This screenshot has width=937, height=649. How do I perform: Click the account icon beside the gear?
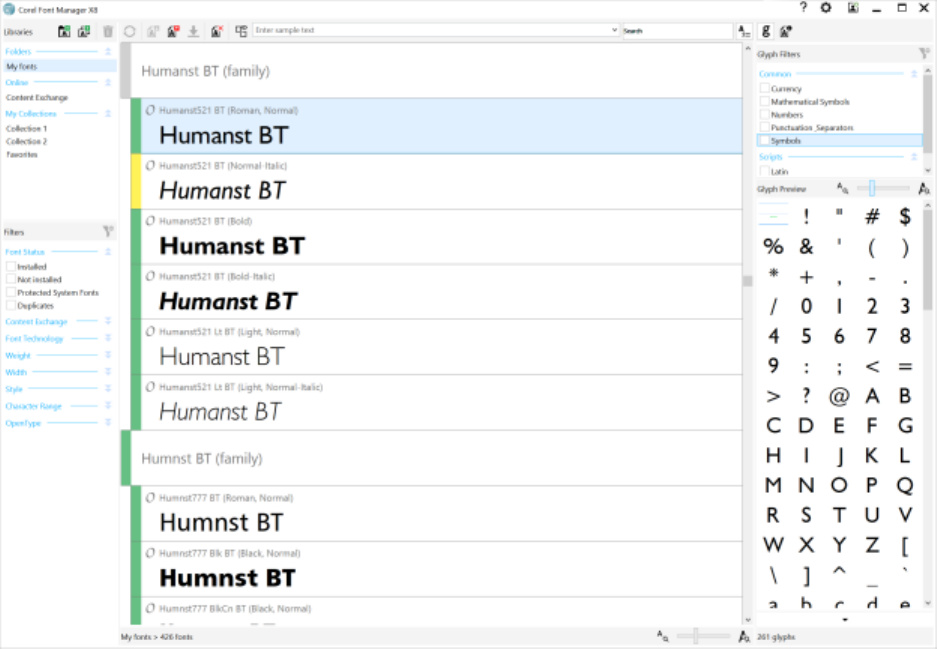coord(853,8)
